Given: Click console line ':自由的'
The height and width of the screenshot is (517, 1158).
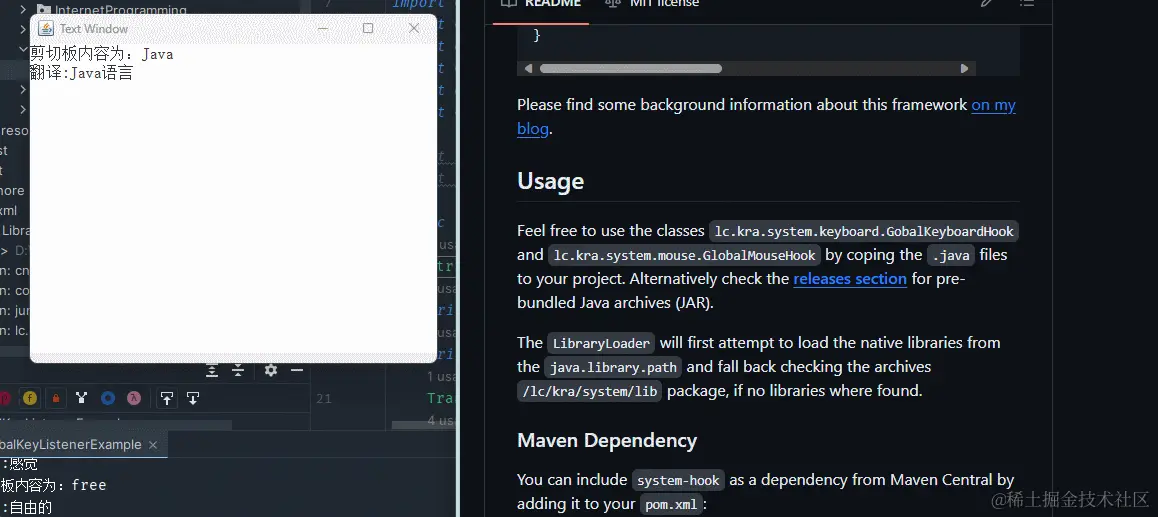Looking at the screenshot, I should (28, 507).
